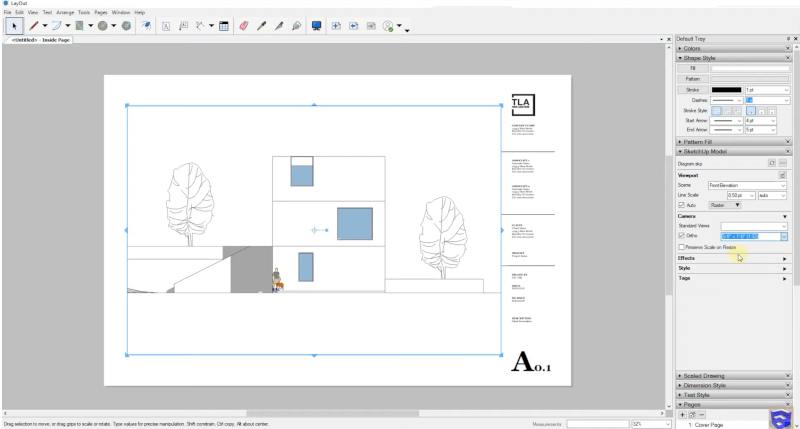
Task: Click the white fill color swatch
Action: click(750, 68)
